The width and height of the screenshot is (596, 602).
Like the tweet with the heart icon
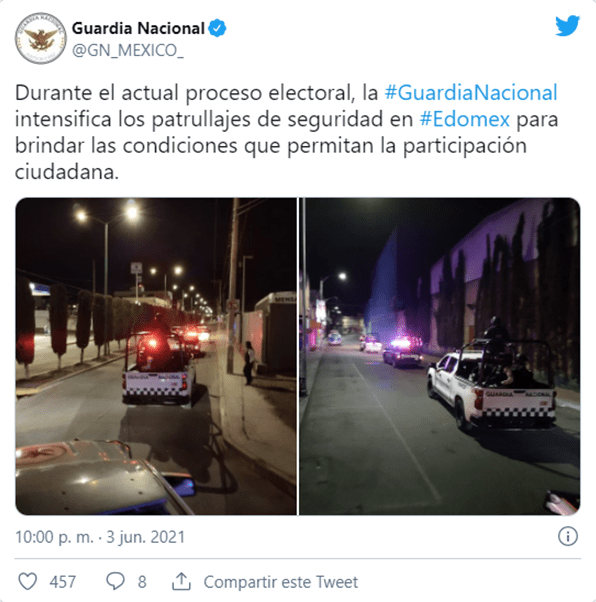coord(28,581)
